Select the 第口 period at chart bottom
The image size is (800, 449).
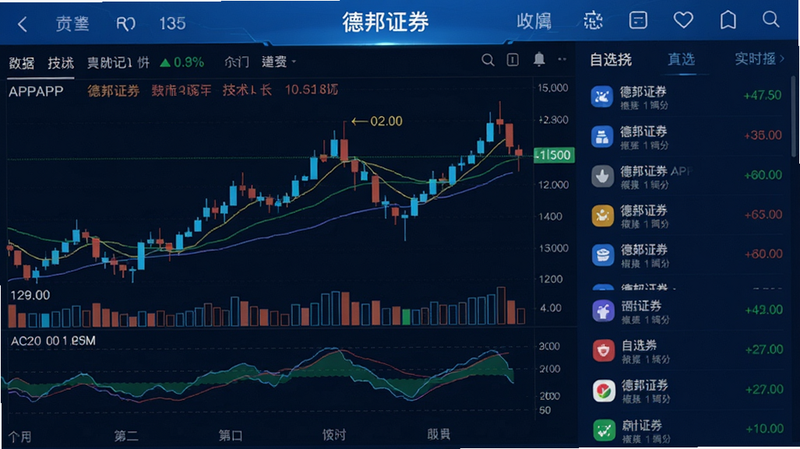230,435
